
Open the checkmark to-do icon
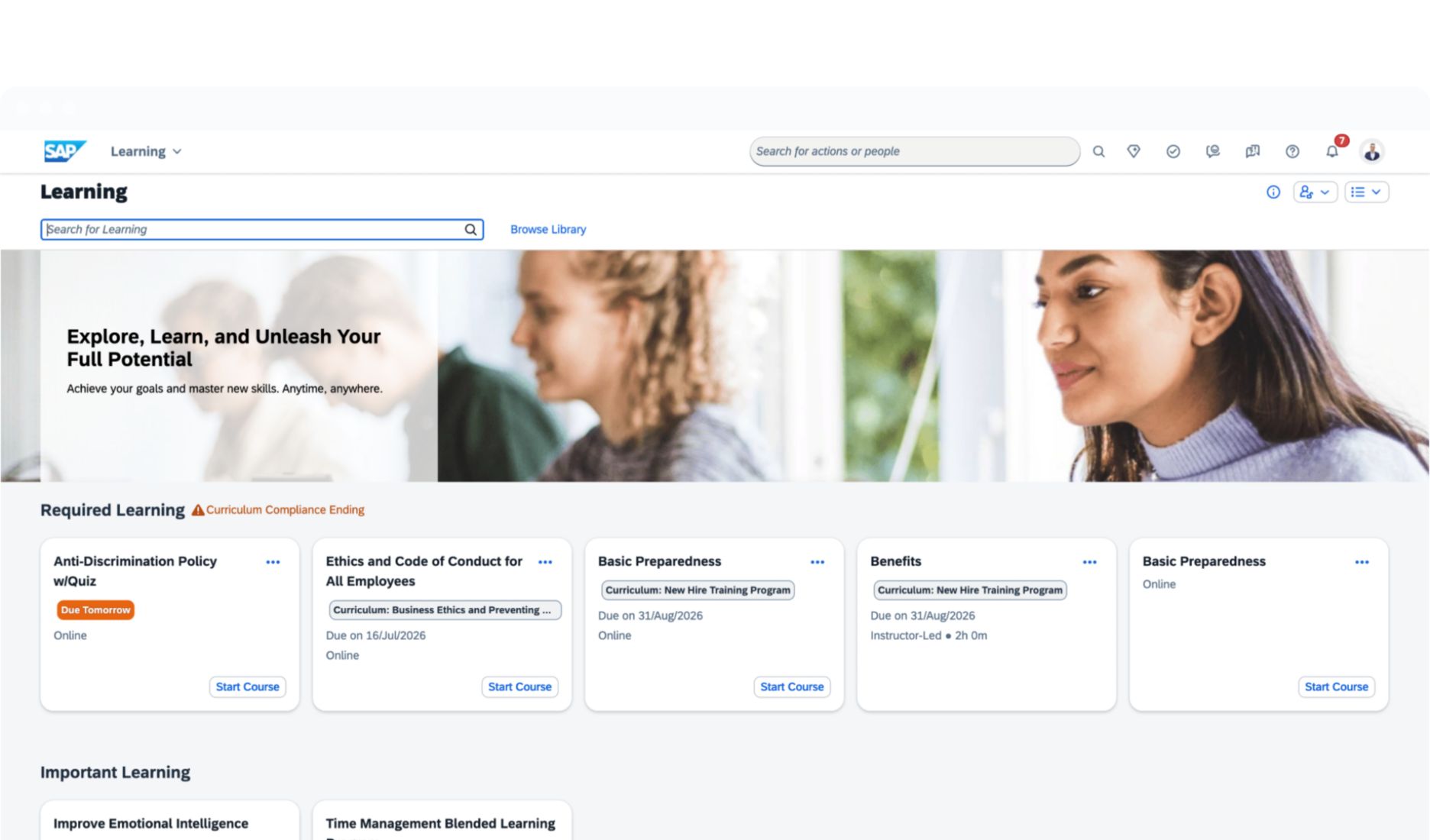pos(1173,151)
